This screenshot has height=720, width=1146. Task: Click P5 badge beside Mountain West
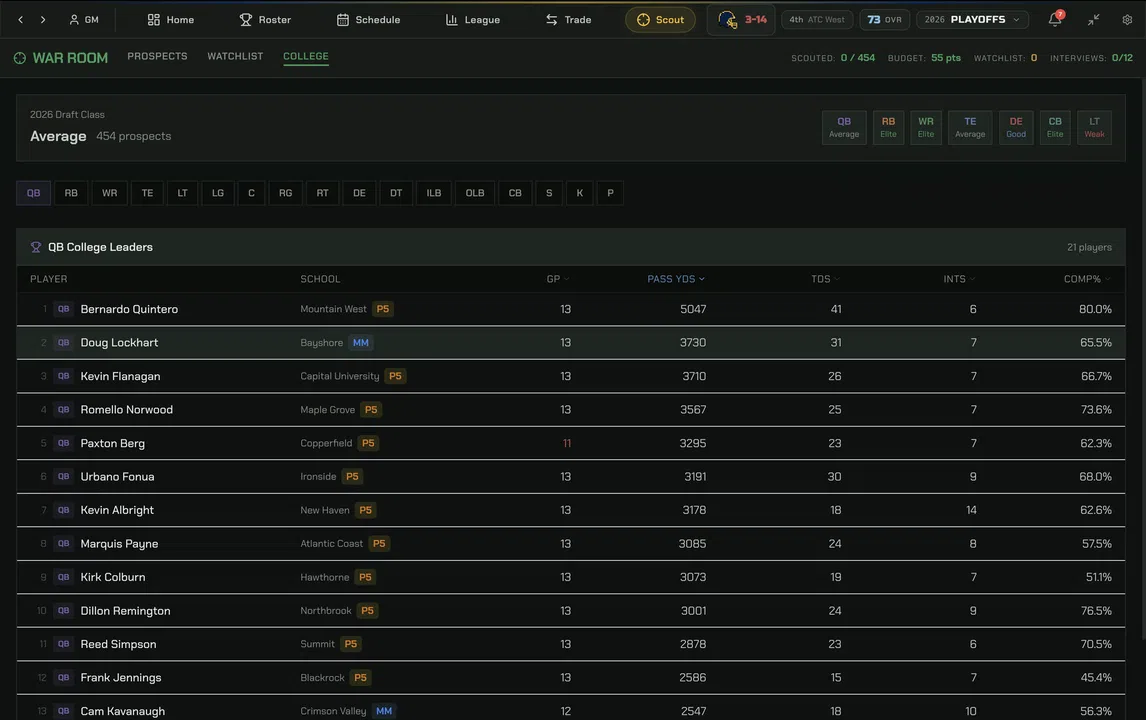tap(383, 309)
